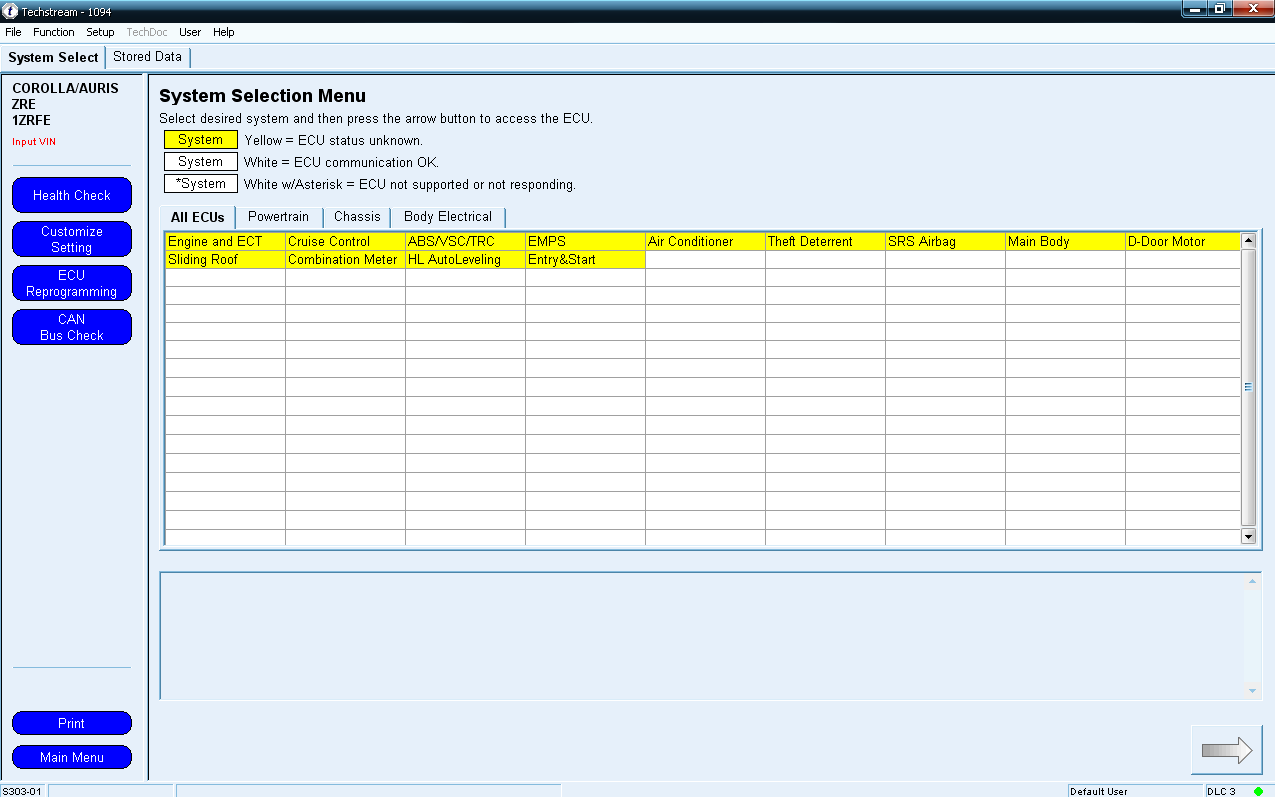
Task: Pick the HL AutoLeveling system
Action: (465, 259)
